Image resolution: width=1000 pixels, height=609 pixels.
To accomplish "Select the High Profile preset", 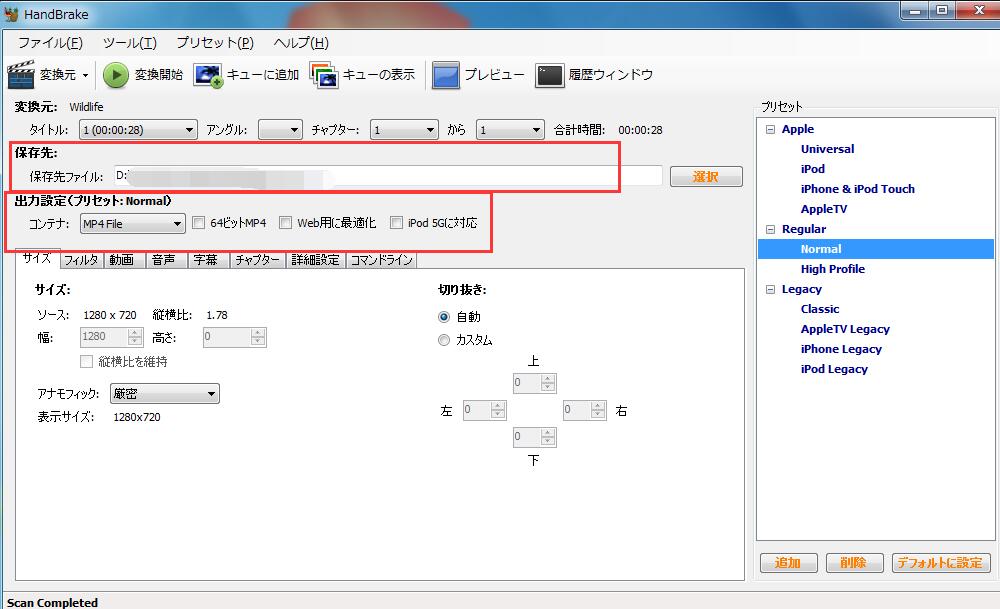I will (x=833, y=269).
